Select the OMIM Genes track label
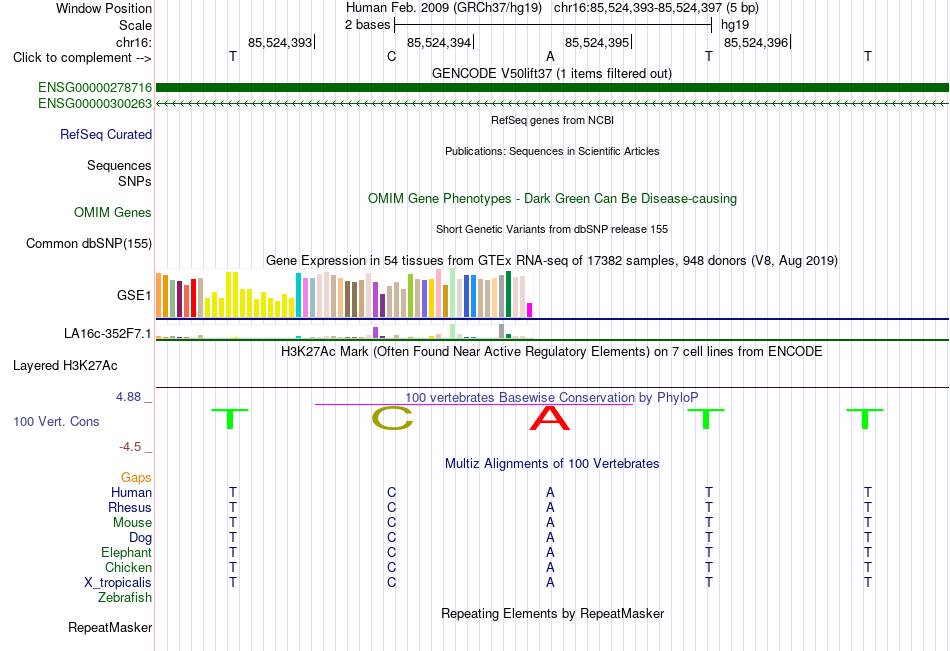Viewport: 950px width, 651px height. point(113,212)
